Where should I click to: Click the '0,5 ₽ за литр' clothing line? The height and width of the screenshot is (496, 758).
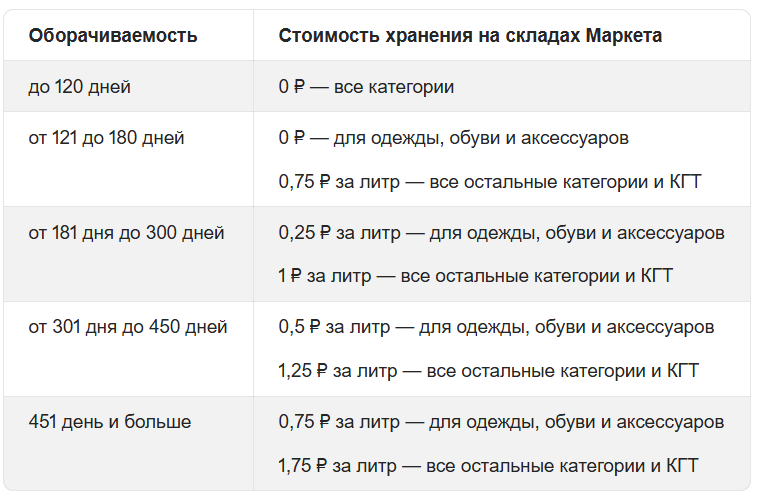pyautogui.click(x=496, y=327)
